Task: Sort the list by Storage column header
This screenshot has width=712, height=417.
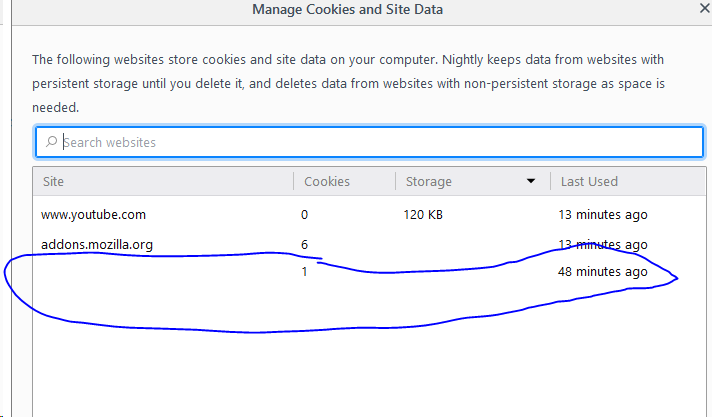Action: 473,181
